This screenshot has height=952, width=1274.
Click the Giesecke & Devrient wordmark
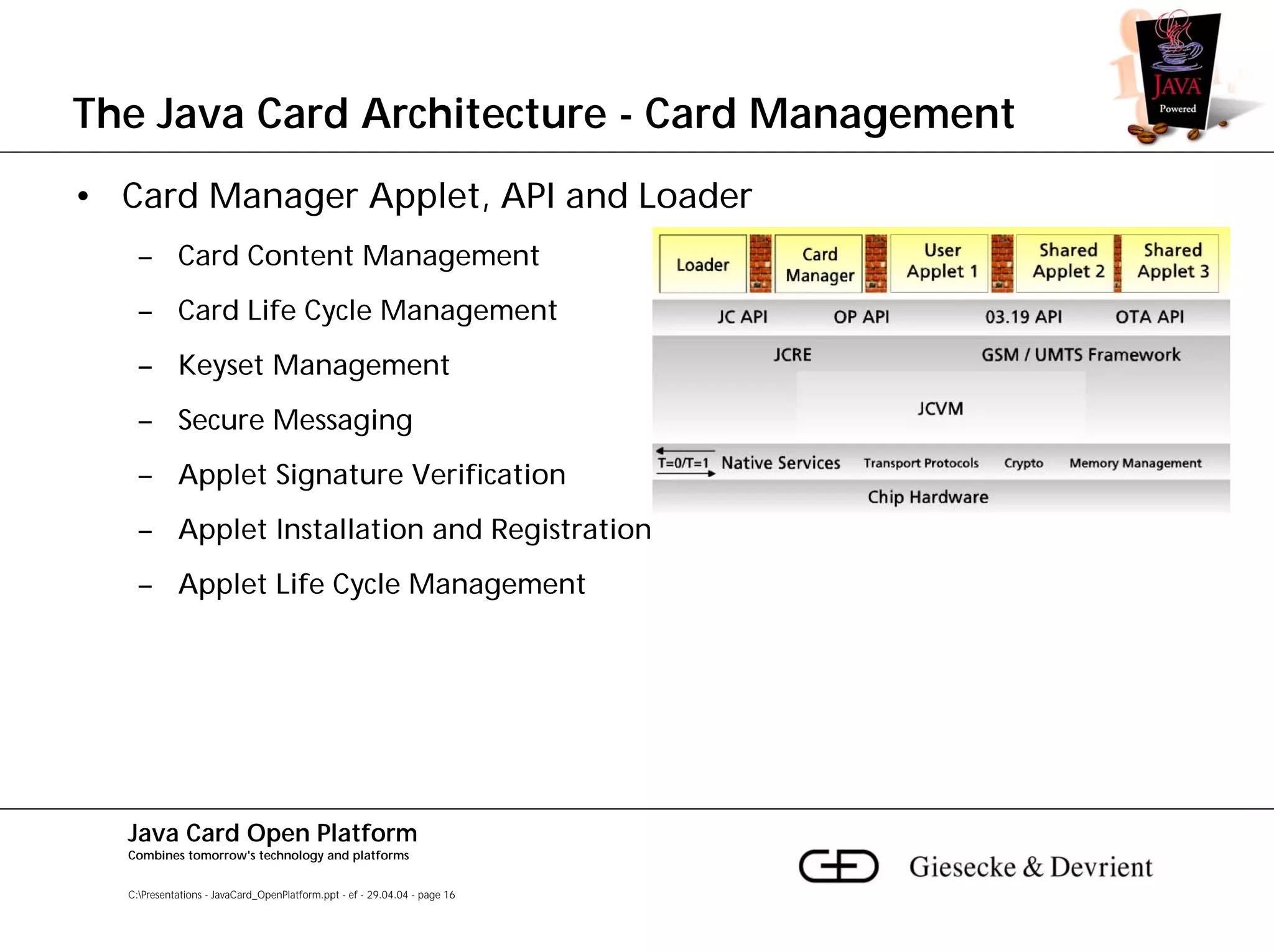tap(1031, 867)
